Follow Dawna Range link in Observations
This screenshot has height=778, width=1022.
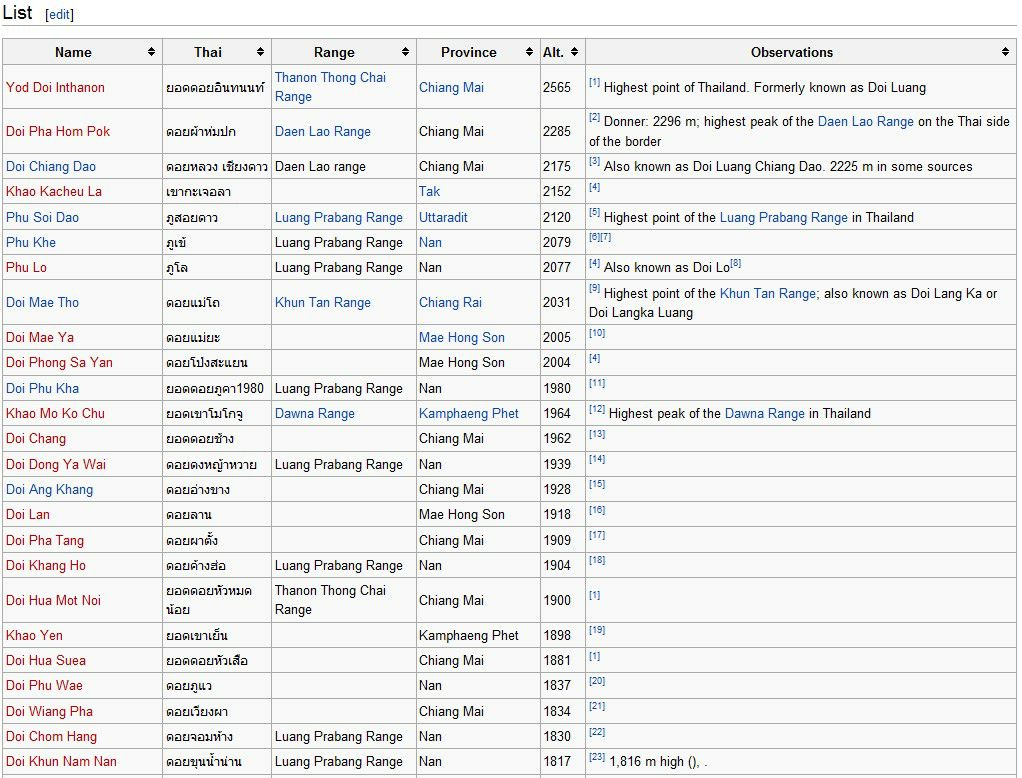(x=765, y=413)
